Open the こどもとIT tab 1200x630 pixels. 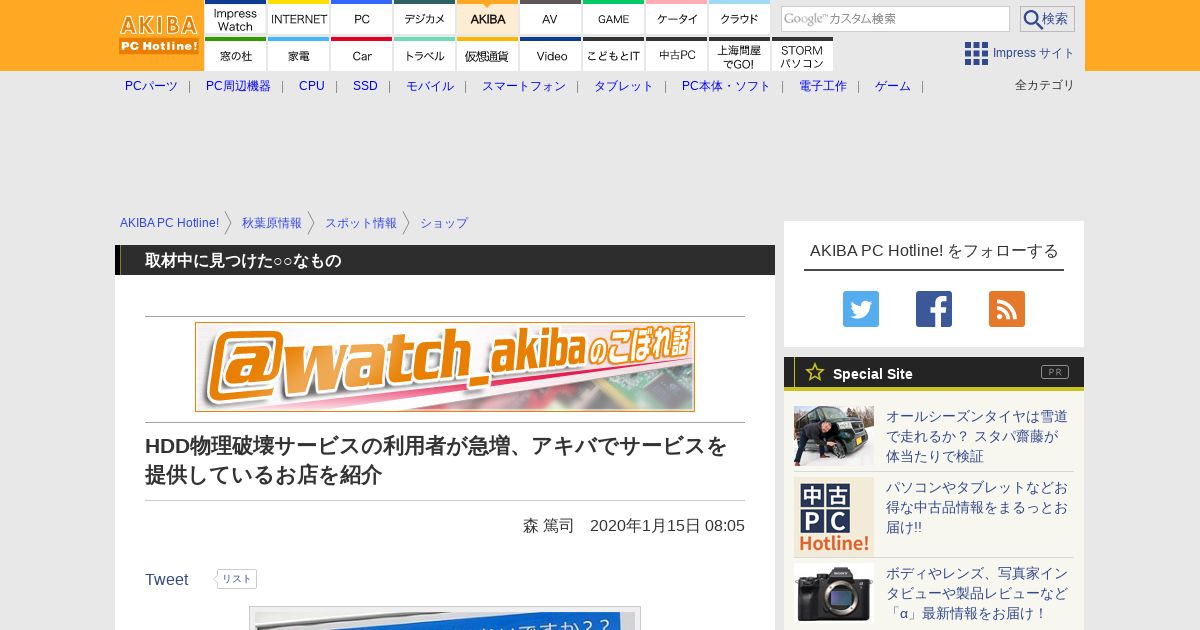613,54
